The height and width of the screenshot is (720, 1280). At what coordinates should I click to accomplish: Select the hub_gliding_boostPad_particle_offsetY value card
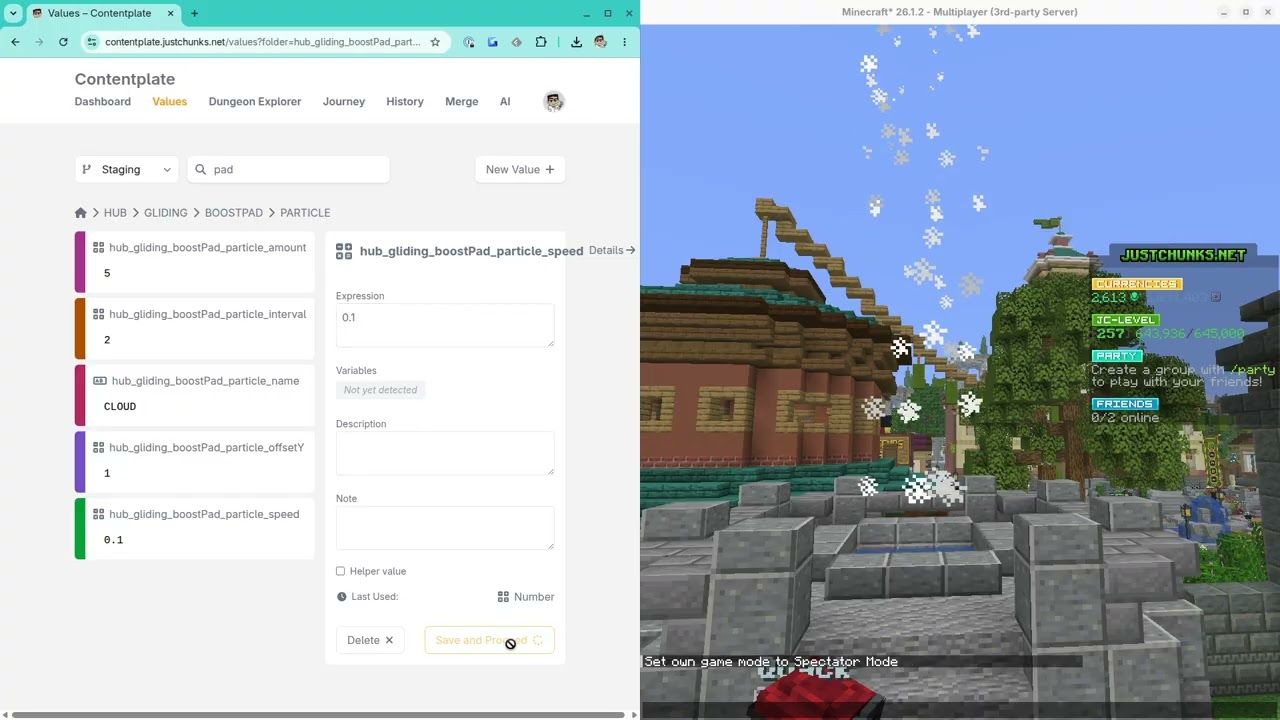pos(195,462)
